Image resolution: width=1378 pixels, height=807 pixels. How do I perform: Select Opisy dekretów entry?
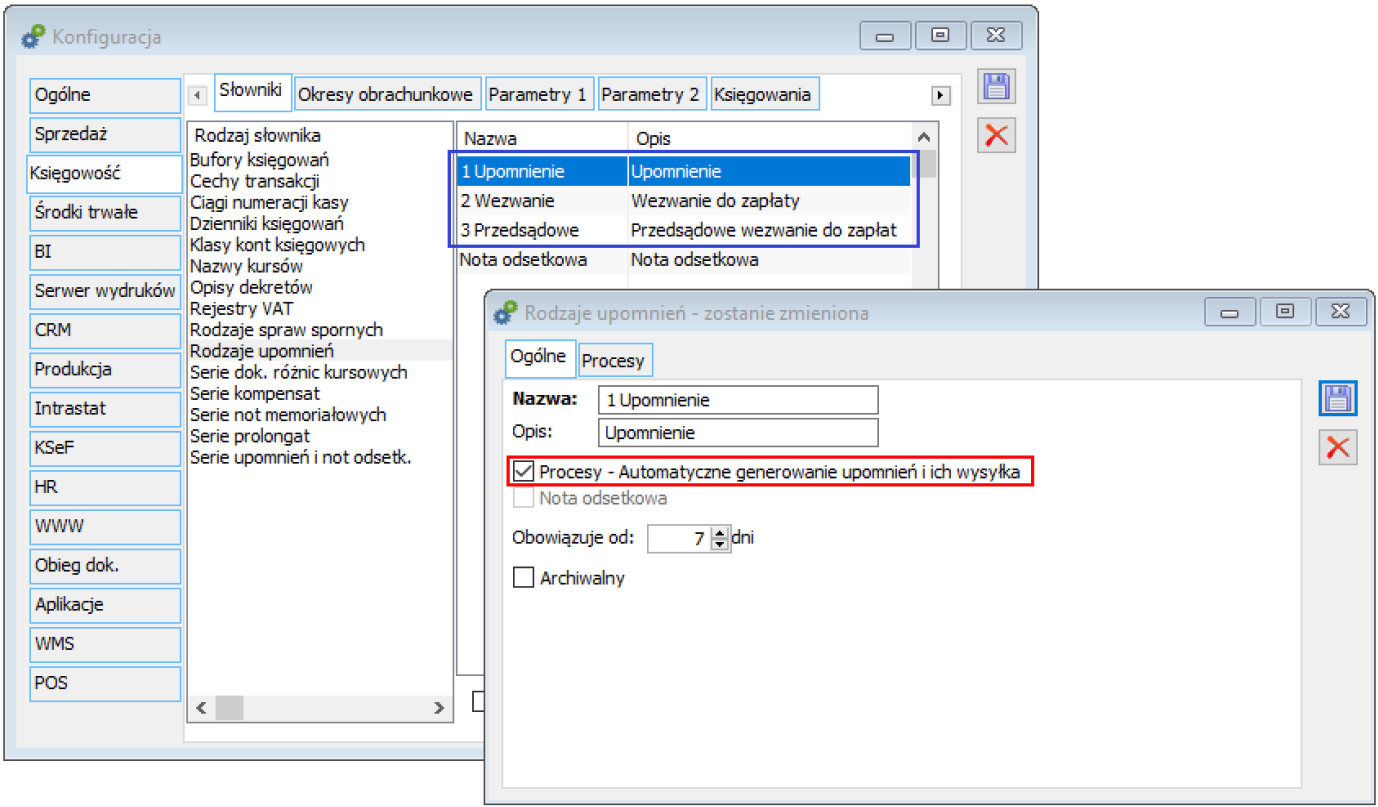320,287
